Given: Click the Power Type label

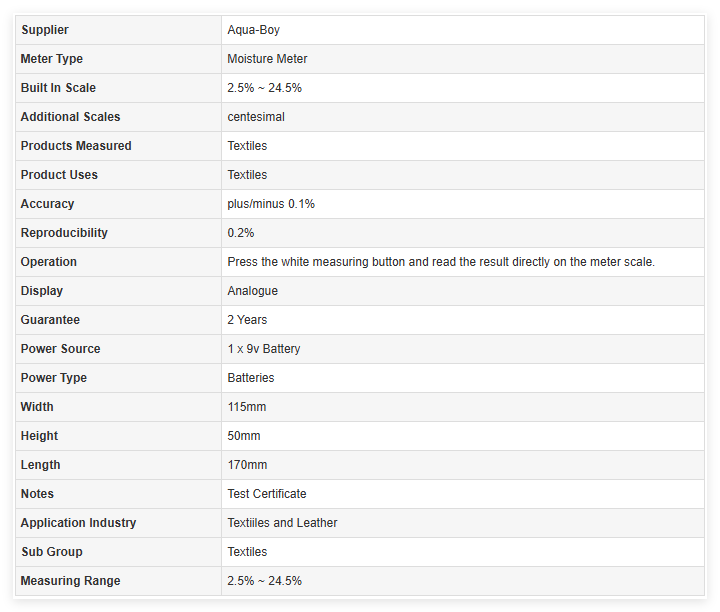Looking at the screenshot, I should (x=54, y=378).
